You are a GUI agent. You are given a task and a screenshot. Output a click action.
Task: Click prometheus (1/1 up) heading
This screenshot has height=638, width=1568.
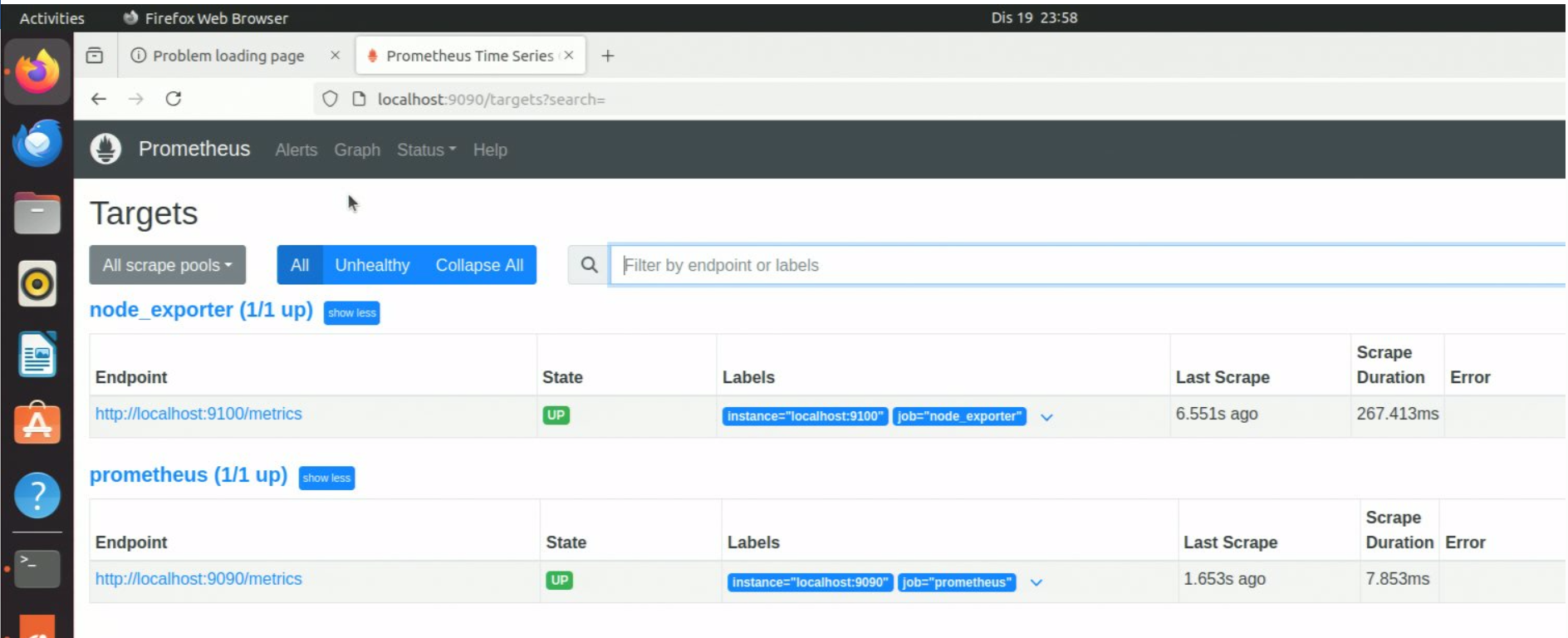[189, 475]
